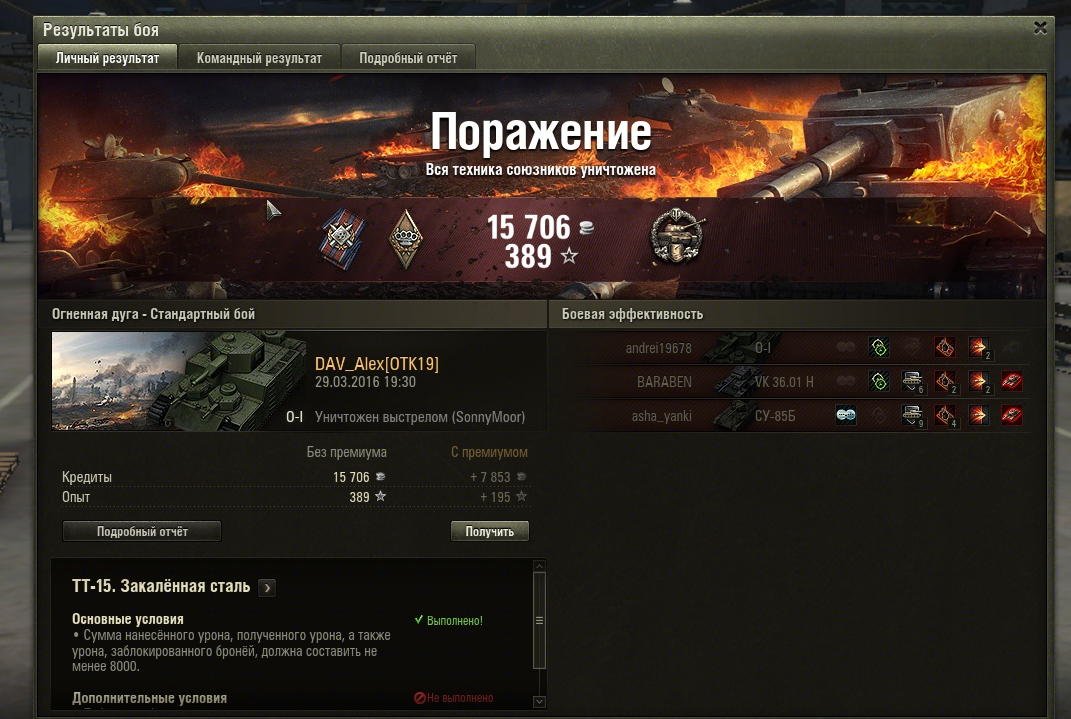
Task: Click the destroyed tank icon in BARABEN row
Action: coord(1012,381)
